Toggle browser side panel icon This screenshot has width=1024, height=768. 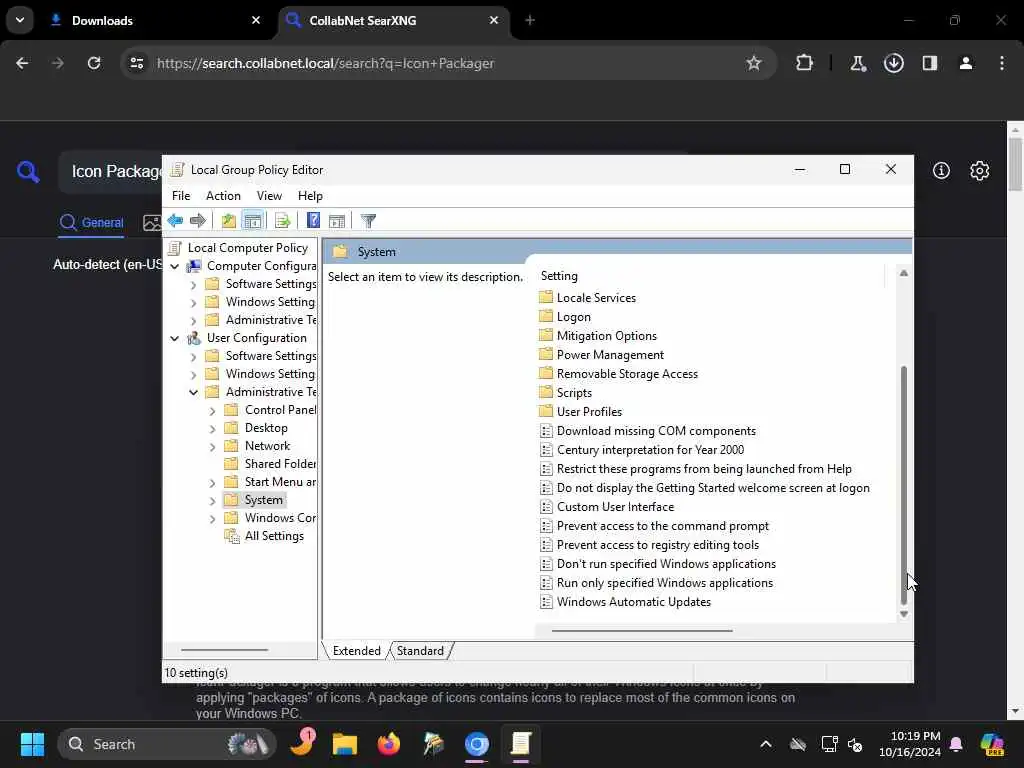pos(930,63)
